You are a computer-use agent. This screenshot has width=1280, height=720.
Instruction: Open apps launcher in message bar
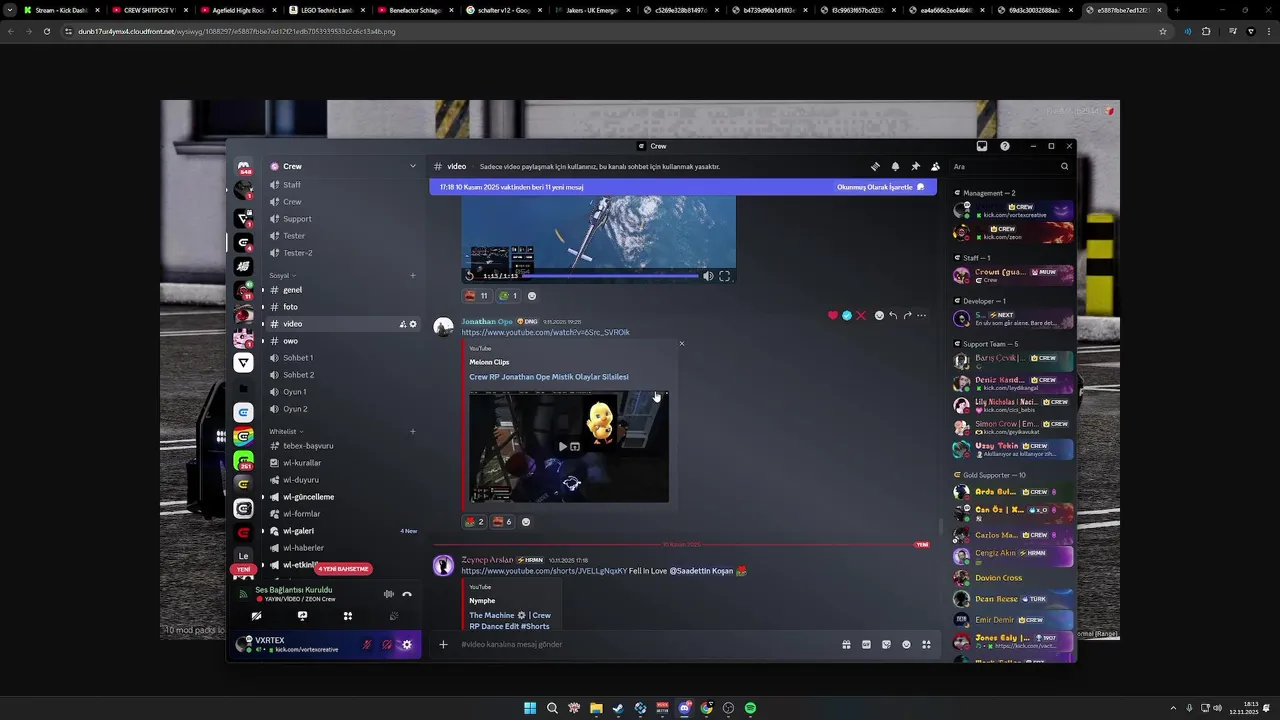tap(926, 645)
